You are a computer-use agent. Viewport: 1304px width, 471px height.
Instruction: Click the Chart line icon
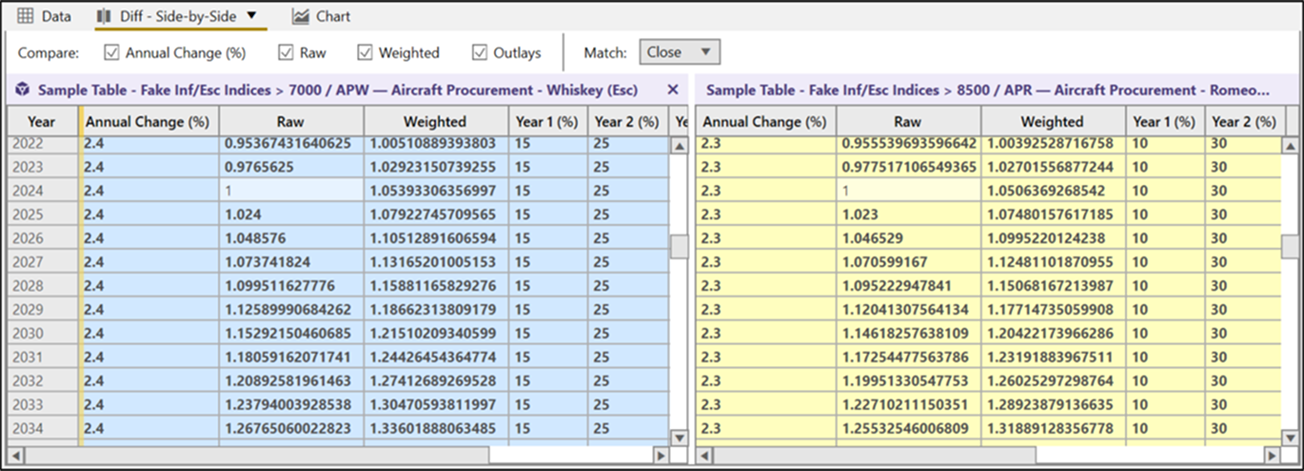pyautogui.click(x=301, y=16)
